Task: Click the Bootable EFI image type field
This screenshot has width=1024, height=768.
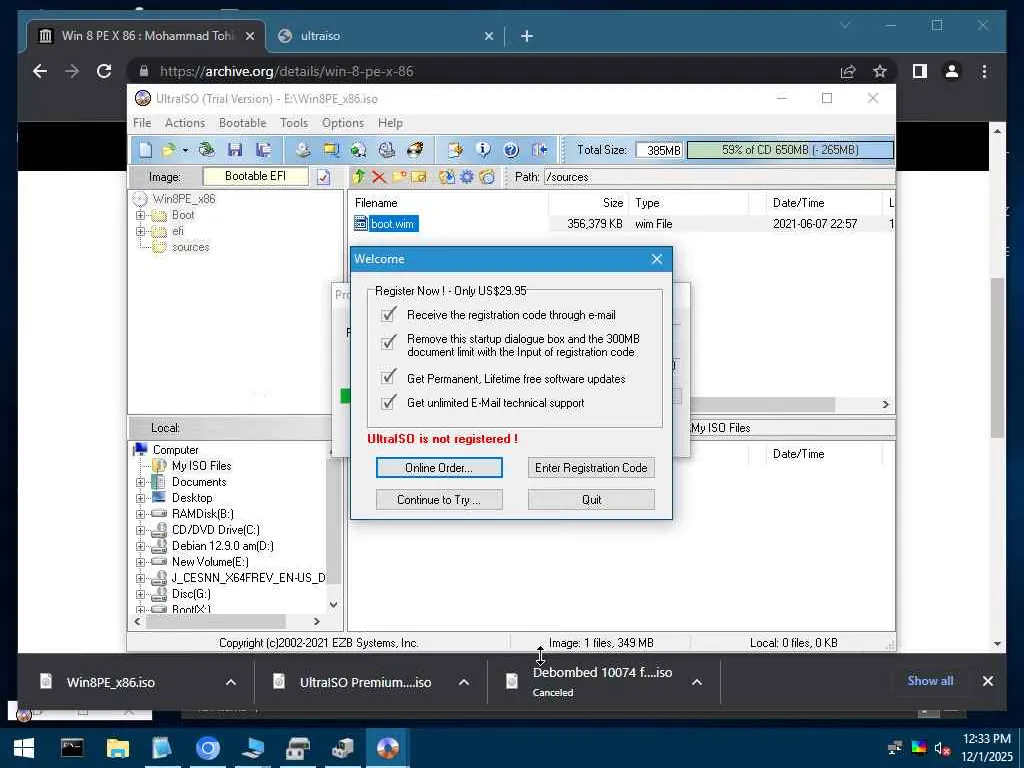Action: click(255, 176)
